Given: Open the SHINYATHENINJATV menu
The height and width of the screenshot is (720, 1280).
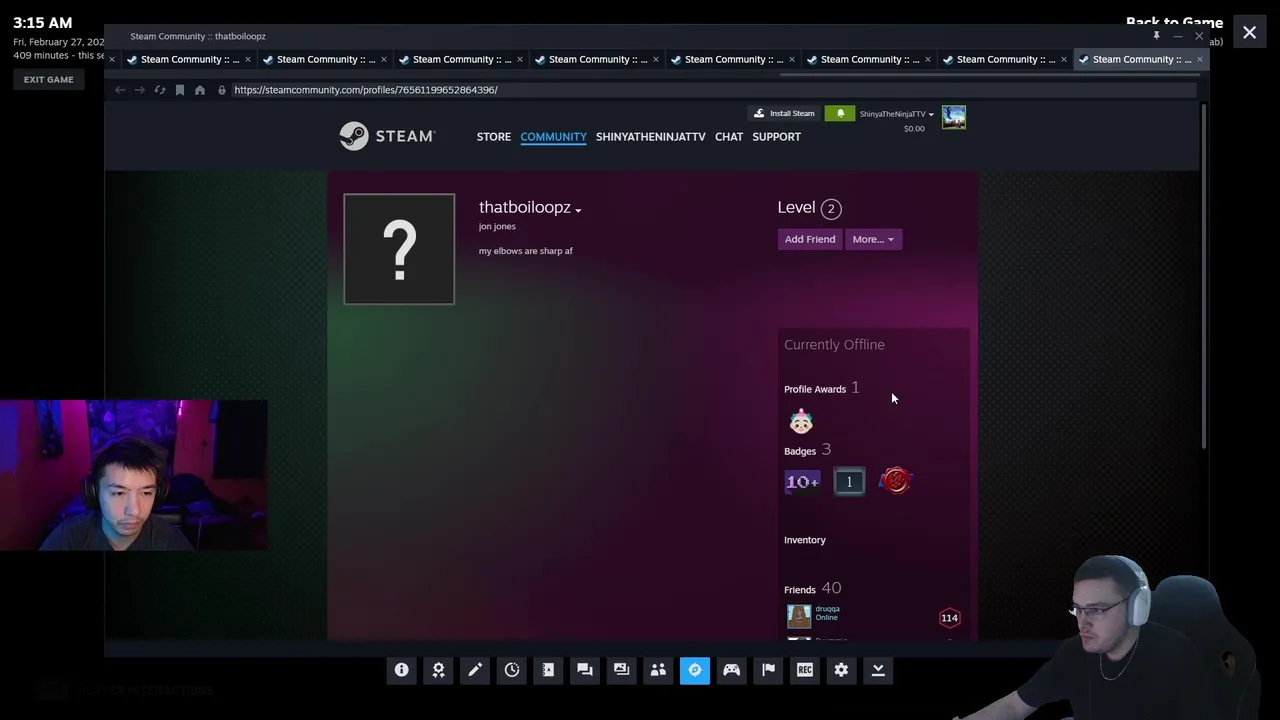Looking at the screenshot, I should pyautogui.click(x=651, y=136).
